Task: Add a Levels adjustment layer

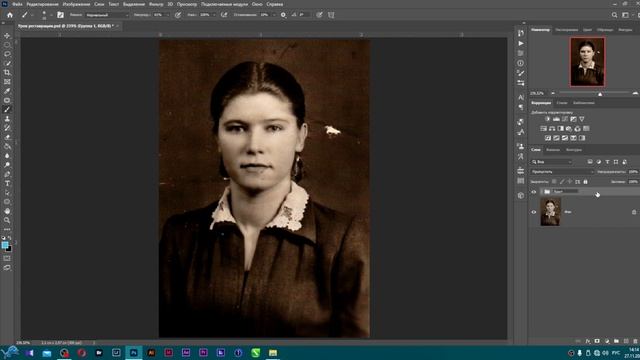Action: tap(556, 119)
